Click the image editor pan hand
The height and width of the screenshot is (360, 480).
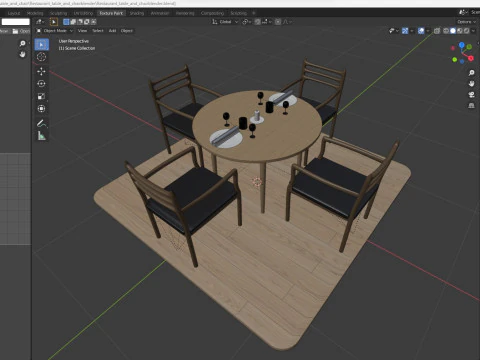(x=22, y=54)
